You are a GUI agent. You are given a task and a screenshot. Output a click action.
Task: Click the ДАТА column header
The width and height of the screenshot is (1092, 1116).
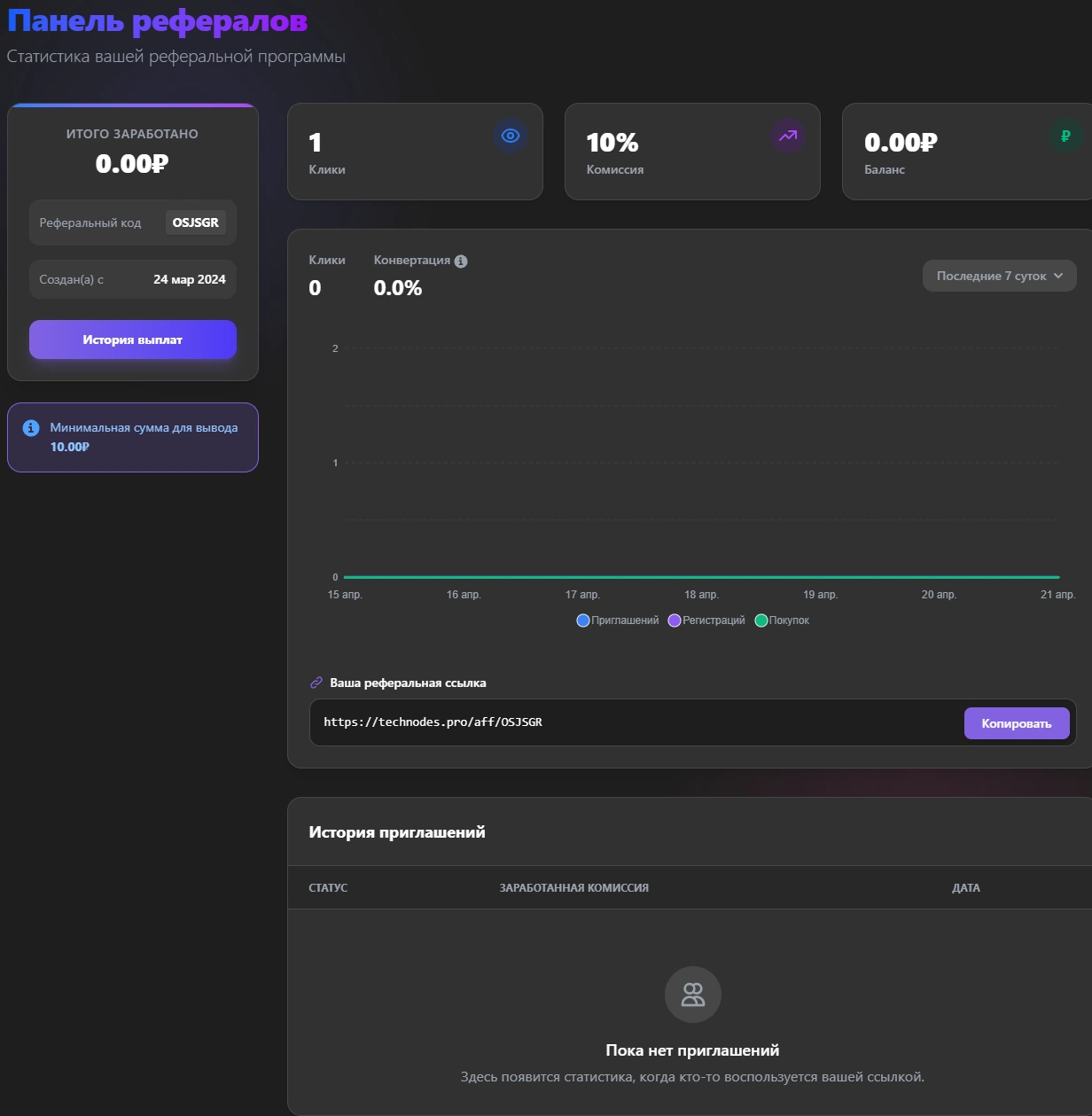[x=966, y=888]
